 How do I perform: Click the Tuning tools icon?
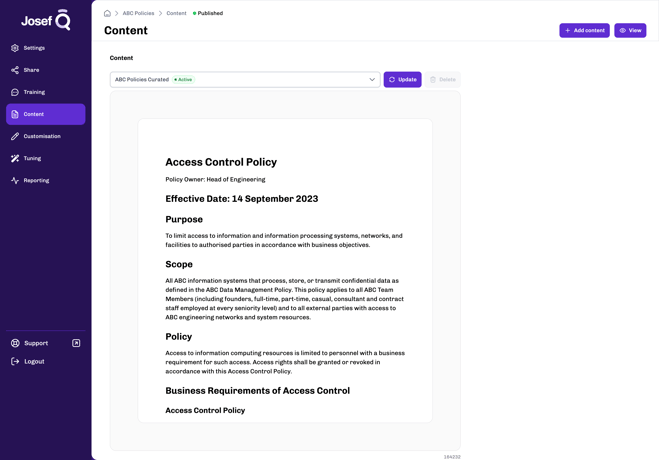pos(15,158)
